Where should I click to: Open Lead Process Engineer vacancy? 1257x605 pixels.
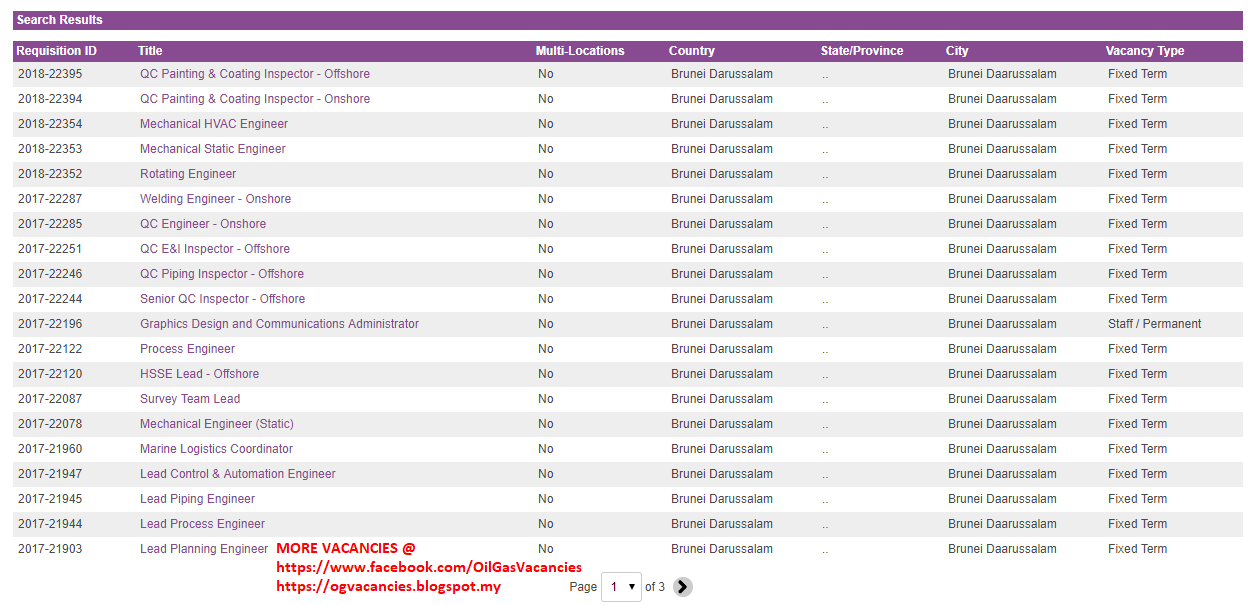[203, 524]
